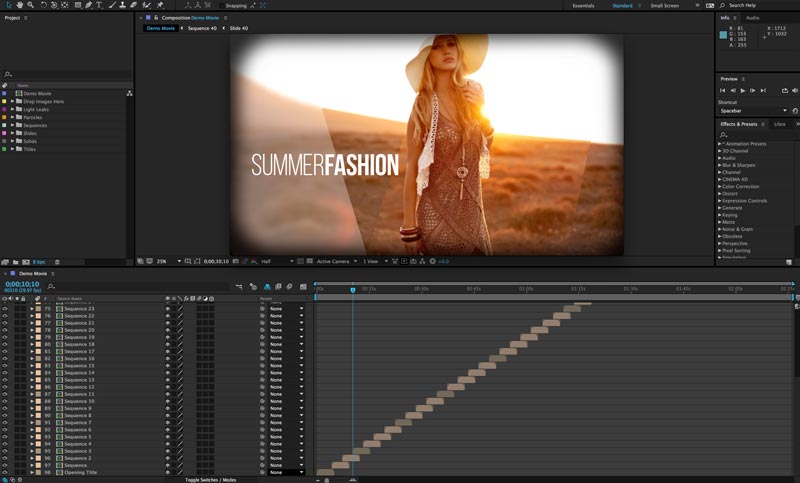Create a new composition from Project panel
Viewport: 800px width, 483px height.
26,262
